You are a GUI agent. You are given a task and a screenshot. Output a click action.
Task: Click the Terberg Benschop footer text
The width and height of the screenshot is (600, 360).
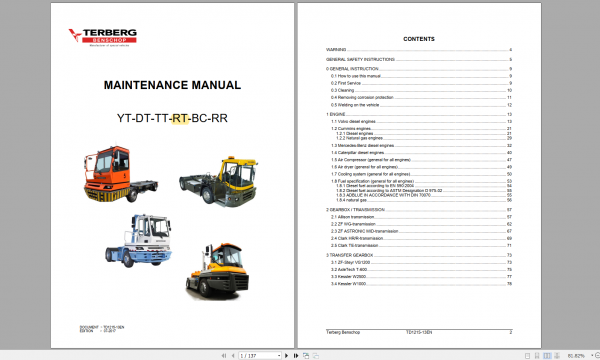pos(343,332)
